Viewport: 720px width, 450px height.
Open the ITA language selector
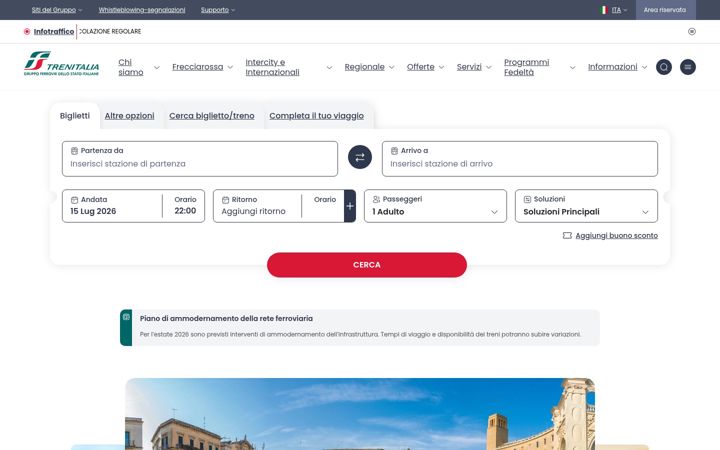coord(619,10)
